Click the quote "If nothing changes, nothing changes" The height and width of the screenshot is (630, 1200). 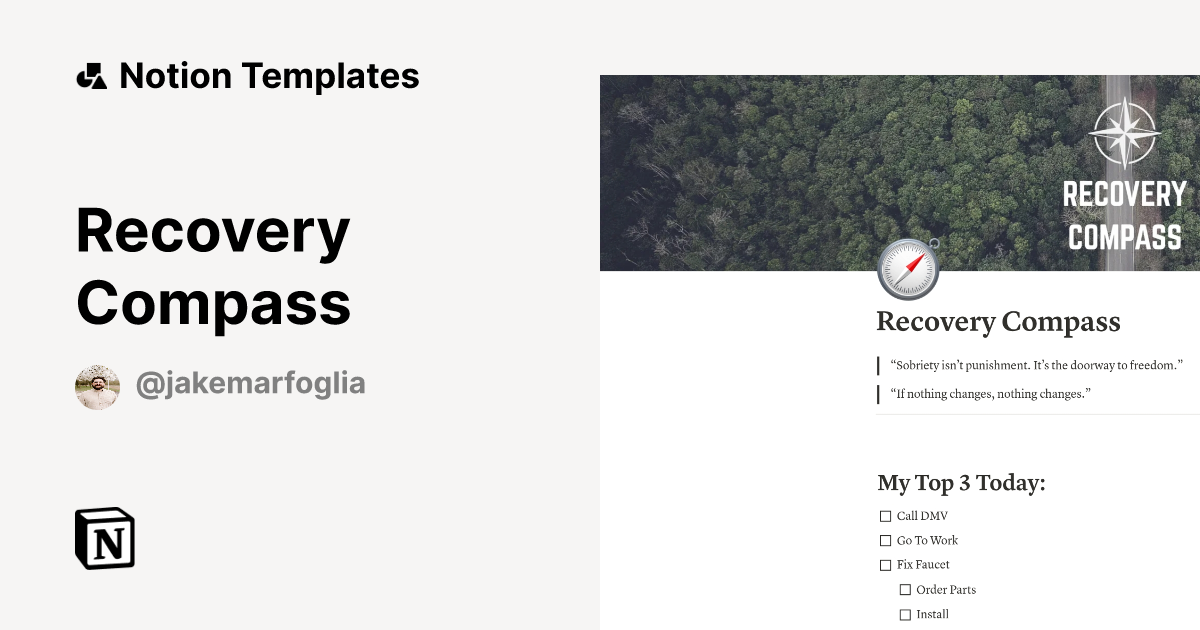click(x=1000, y=393)
